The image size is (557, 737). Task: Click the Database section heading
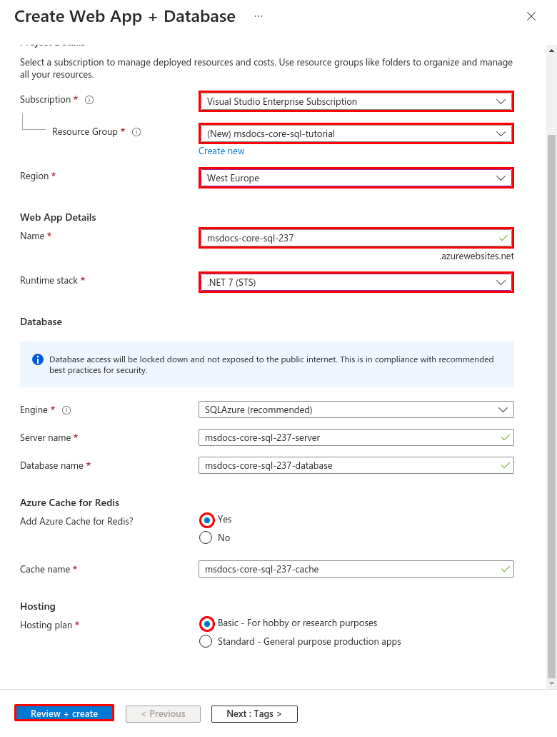pos(41,321)
